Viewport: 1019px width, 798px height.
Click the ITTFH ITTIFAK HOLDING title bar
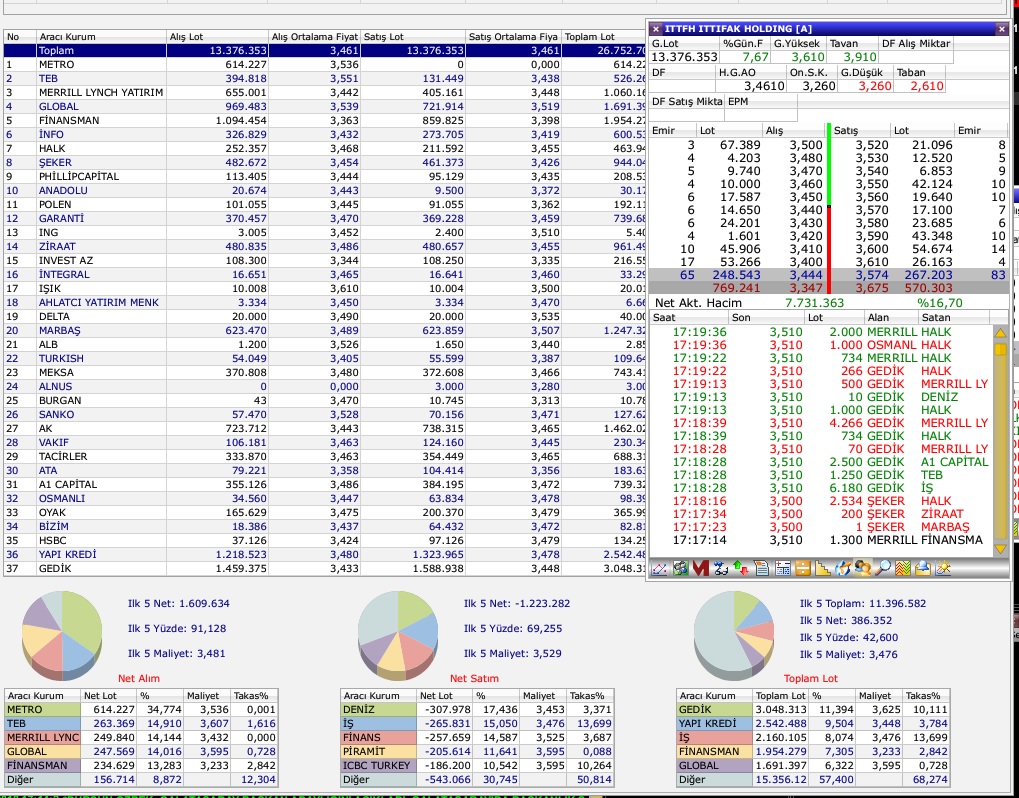829,29
